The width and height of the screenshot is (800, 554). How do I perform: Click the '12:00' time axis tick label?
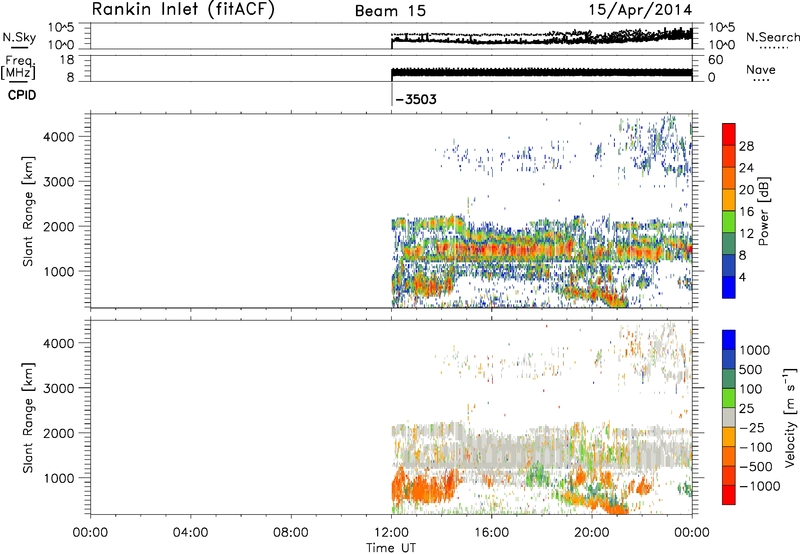click(x=391, y=533)
